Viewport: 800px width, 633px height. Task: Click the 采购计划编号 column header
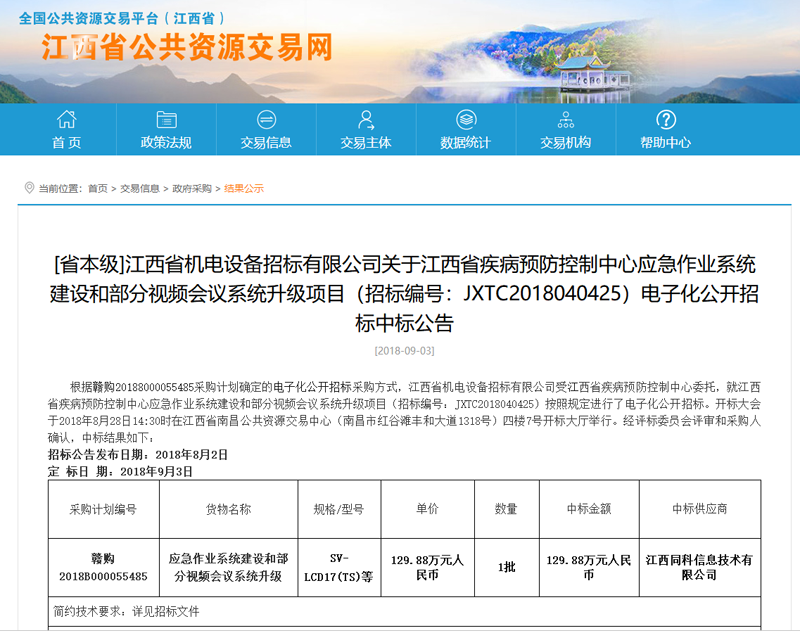coord(104,509)
